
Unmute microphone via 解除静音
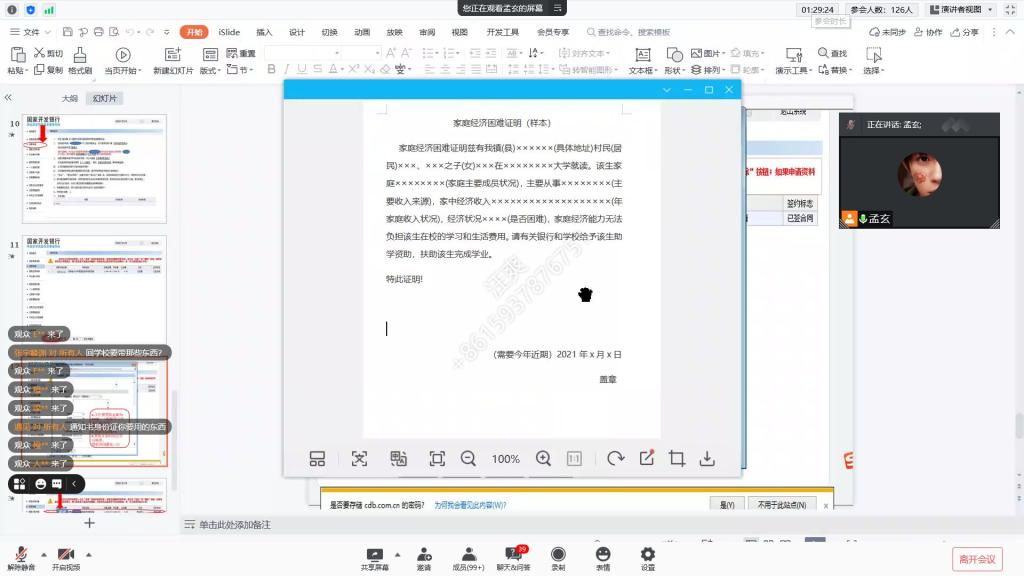click(20, 557)
